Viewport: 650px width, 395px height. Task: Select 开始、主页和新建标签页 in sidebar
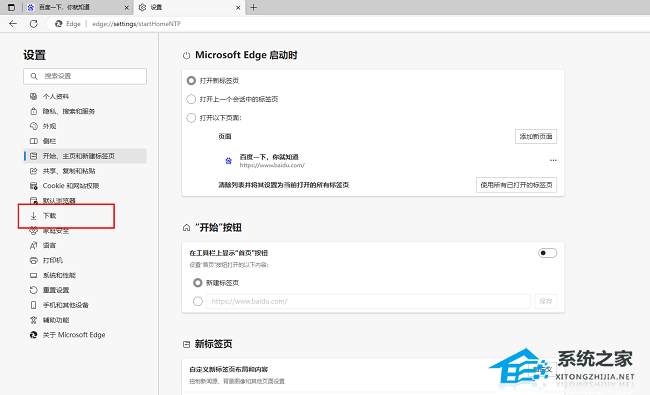(x=85, y=156)
